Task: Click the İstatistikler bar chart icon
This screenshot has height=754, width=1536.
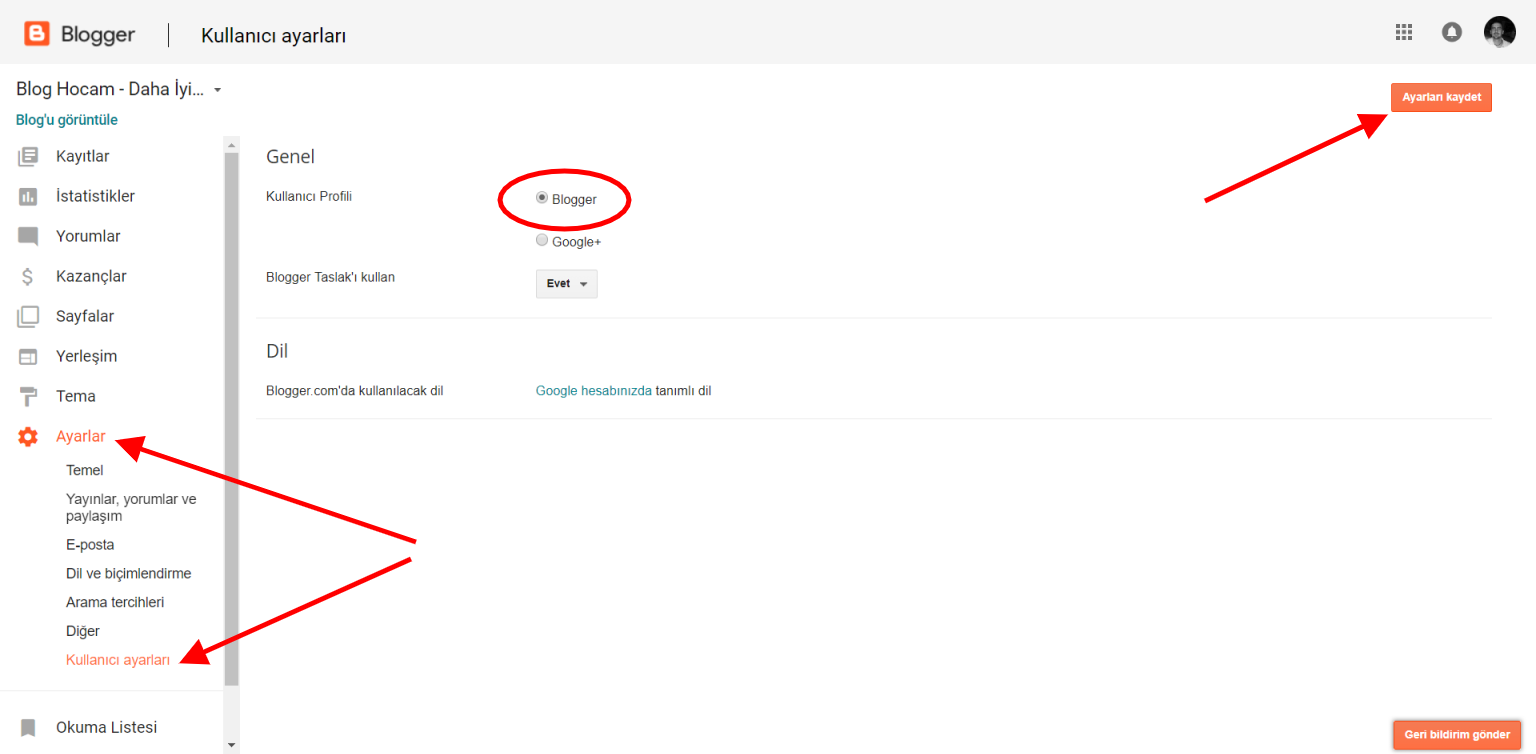Action: (x=28, y=196)
